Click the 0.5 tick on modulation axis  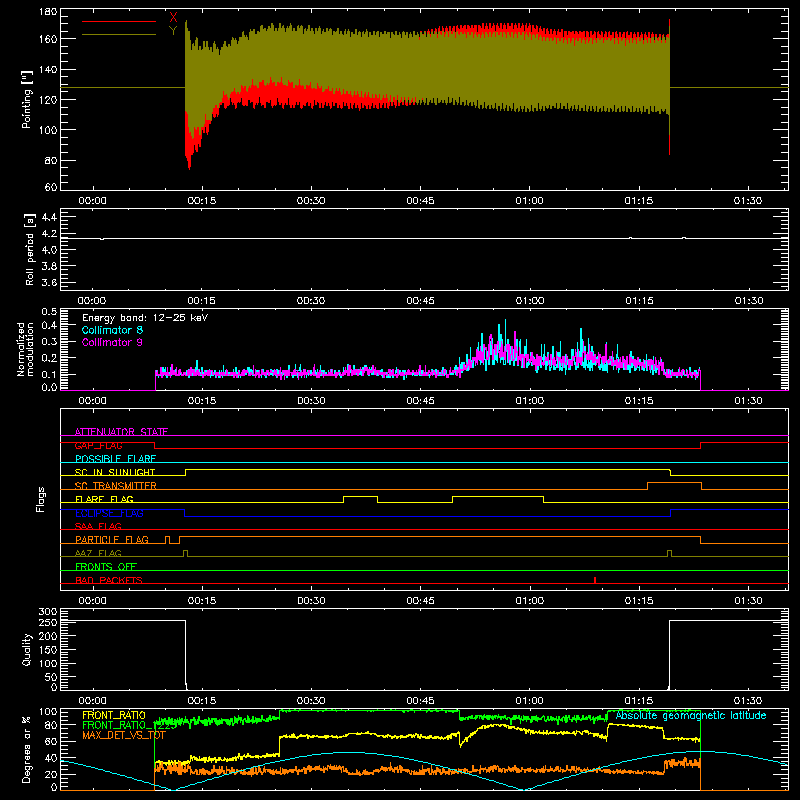(49, 312)
